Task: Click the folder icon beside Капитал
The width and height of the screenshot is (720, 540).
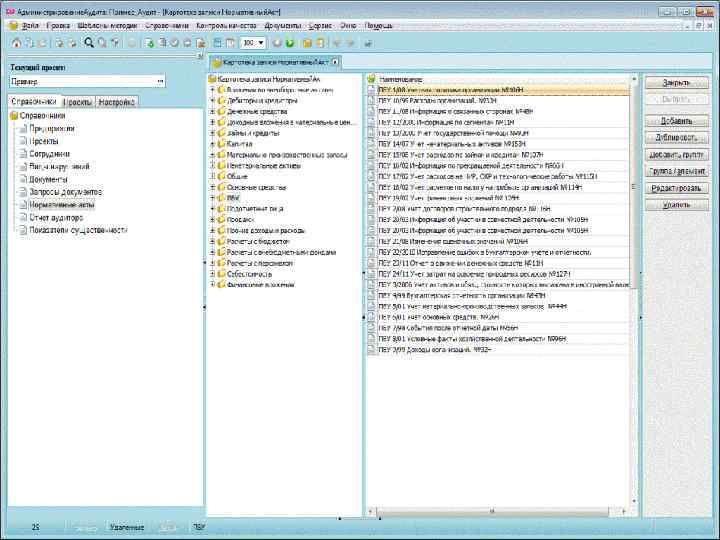Action: tap(221, 144)
